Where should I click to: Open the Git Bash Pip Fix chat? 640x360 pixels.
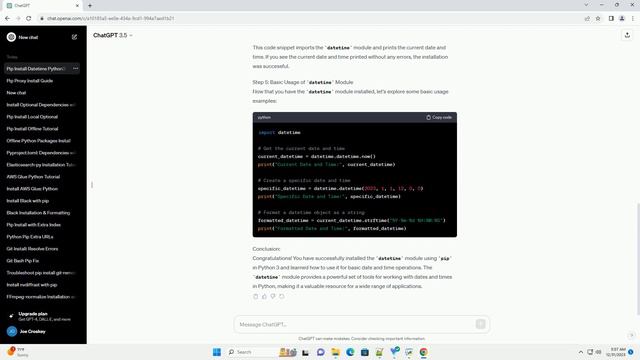tap(42, 261)
